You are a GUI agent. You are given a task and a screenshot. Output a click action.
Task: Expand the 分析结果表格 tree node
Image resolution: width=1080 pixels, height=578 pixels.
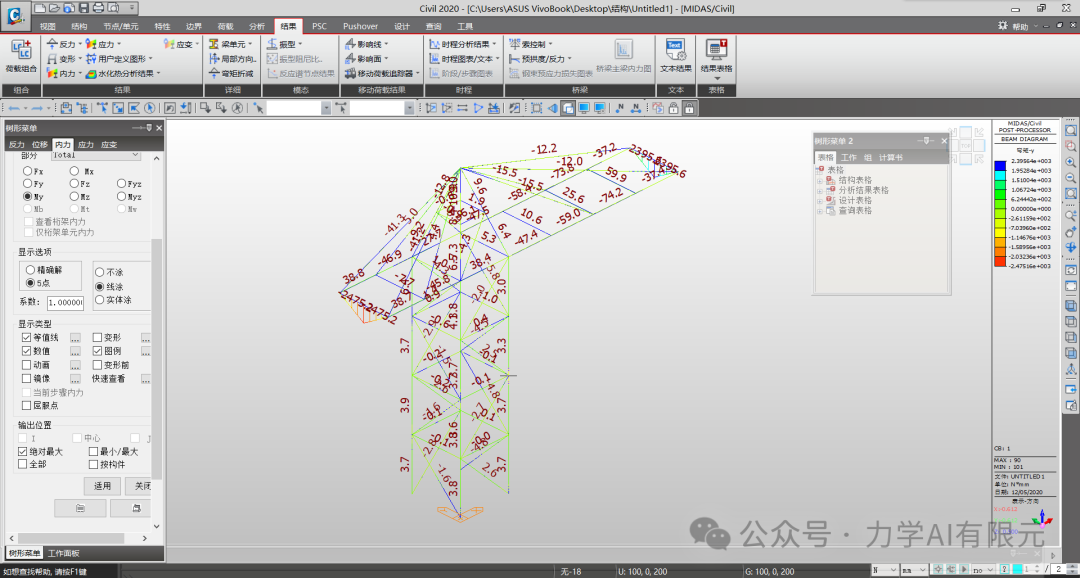click(x=820, y=191)
